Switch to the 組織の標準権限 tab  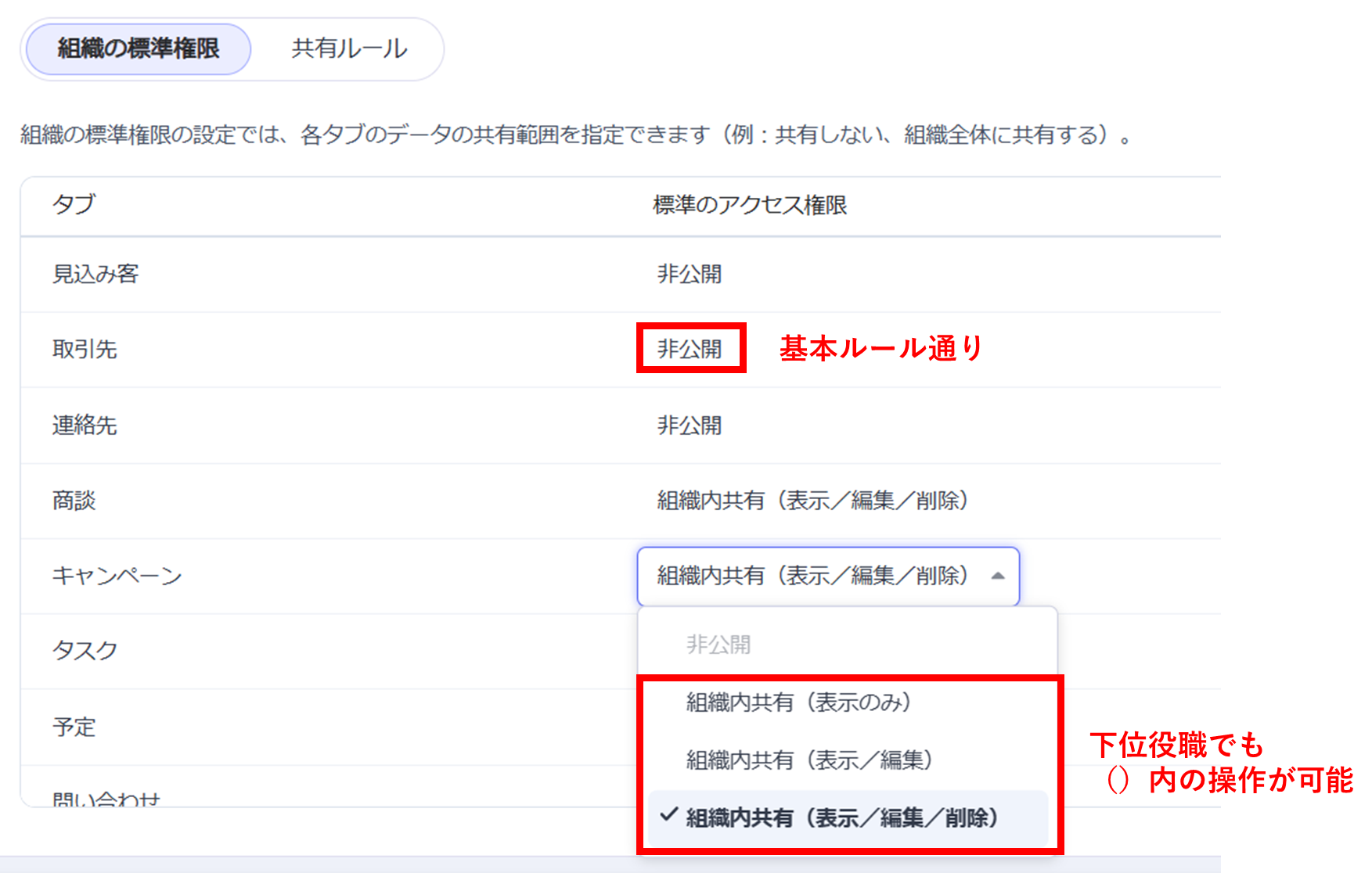coord(139,49)
